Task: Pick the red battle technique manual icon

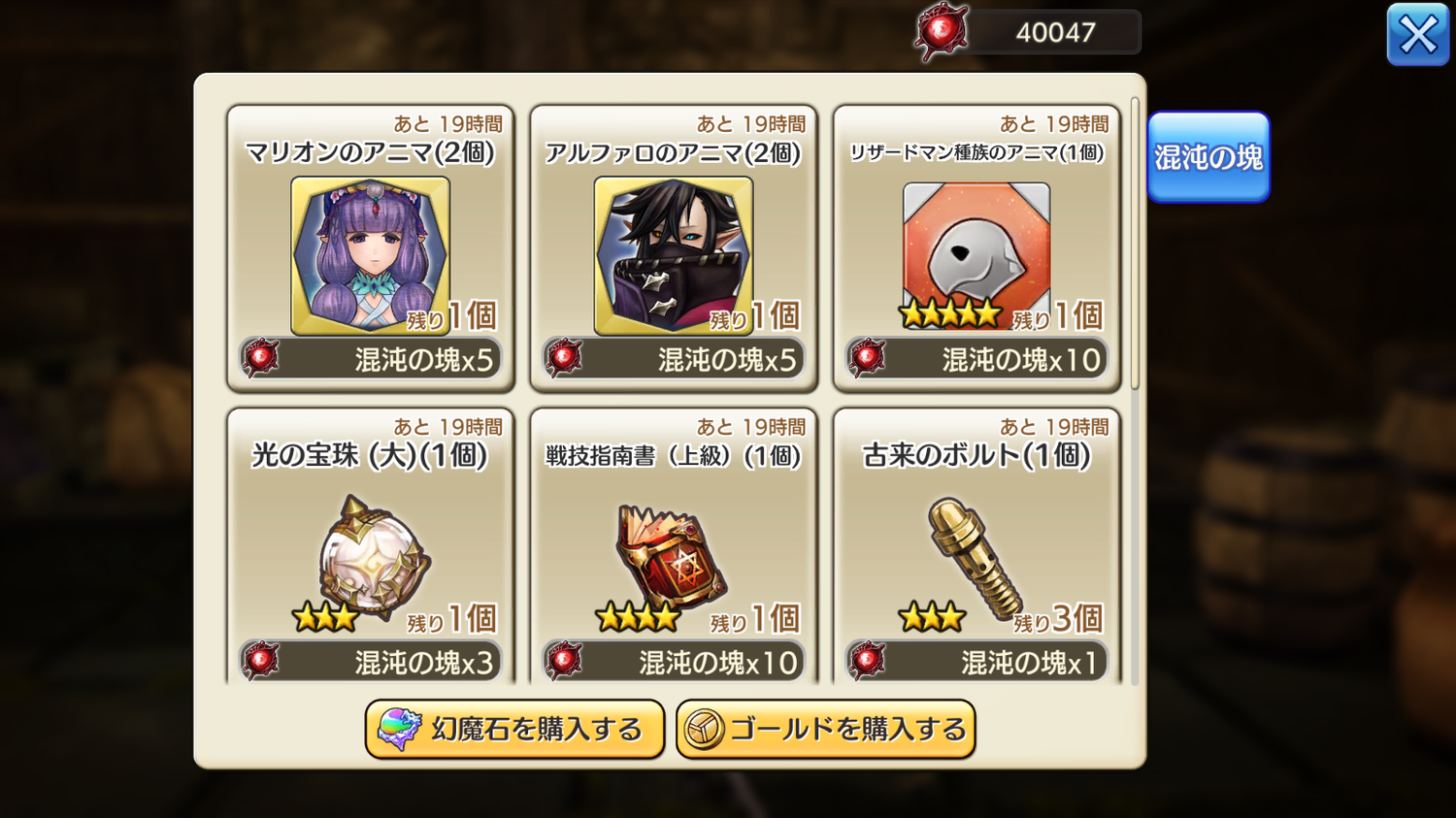Action: 673,557
